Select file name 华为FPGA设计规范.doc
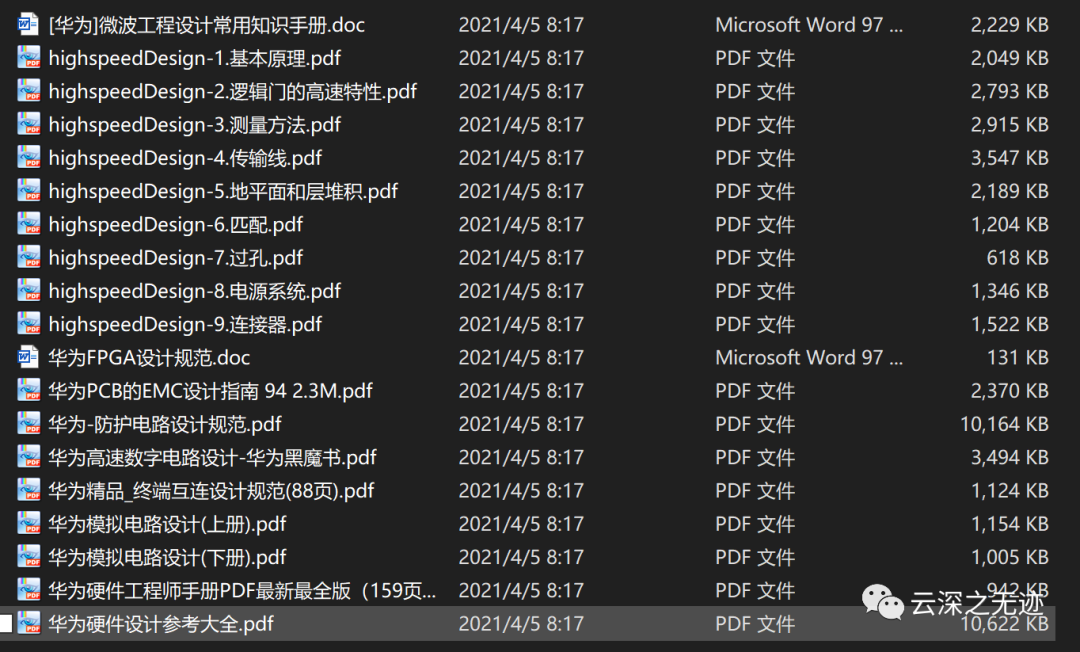This screenshot has height=652, width=1080. (149, 357)
